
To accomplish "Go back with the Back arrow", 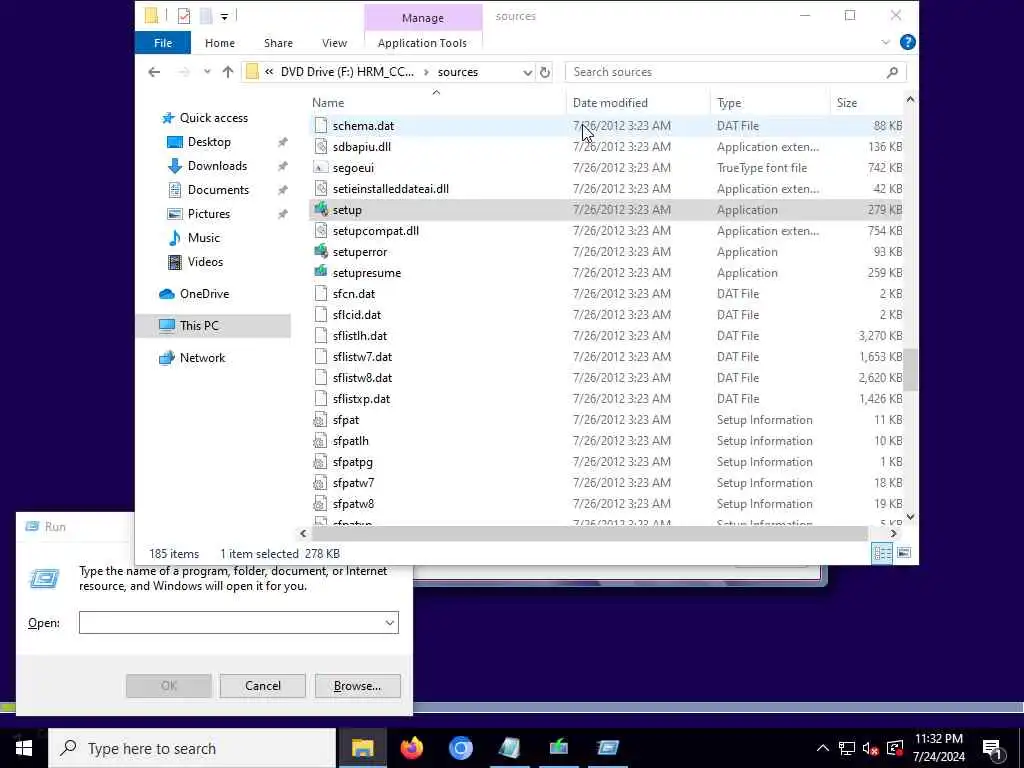I will click(154, 72).
